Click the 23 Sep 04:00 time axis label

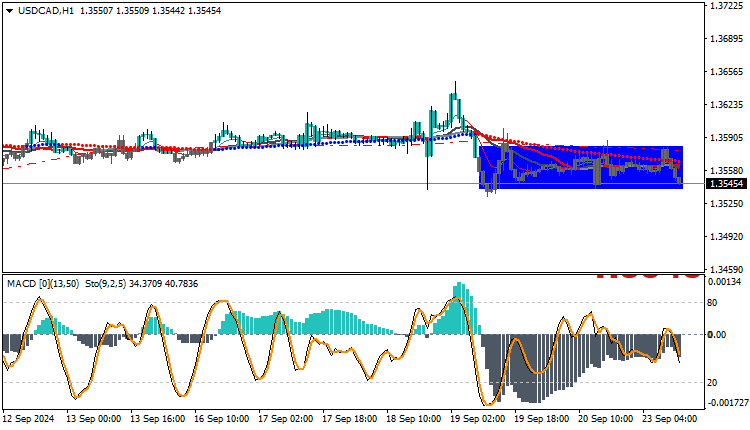pos(670,419)
